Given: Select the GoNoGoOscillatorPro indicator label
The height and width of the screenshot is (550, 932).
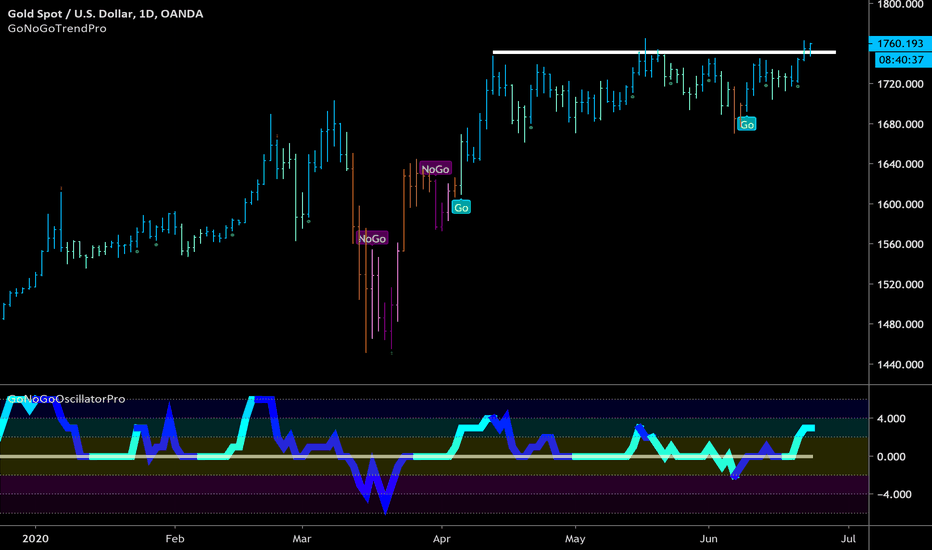Looking at the screenshot, I should coord(66,399).
